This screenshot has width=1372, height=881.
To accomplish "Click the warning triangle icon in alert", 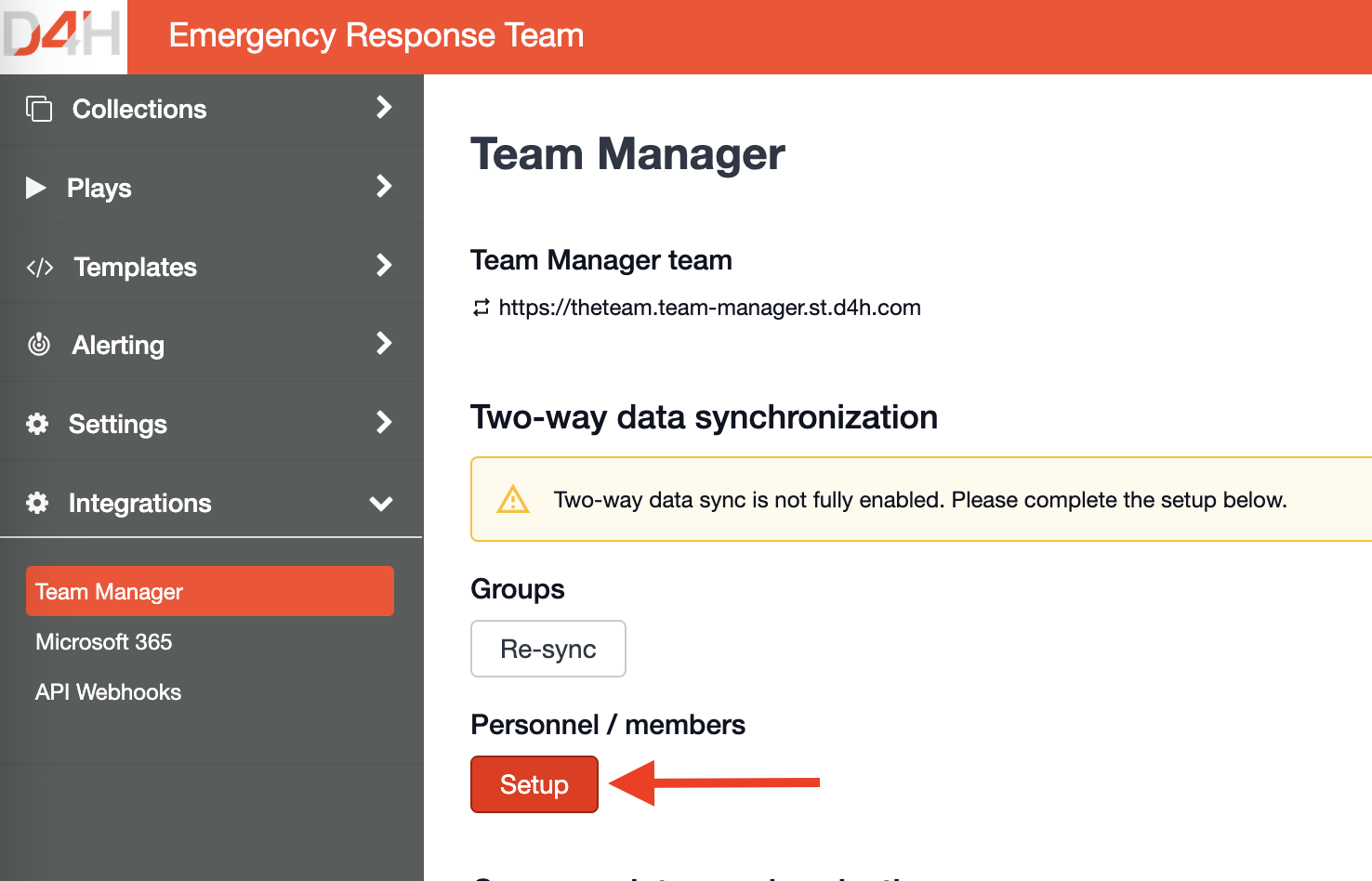I will [x=513, y=499].
